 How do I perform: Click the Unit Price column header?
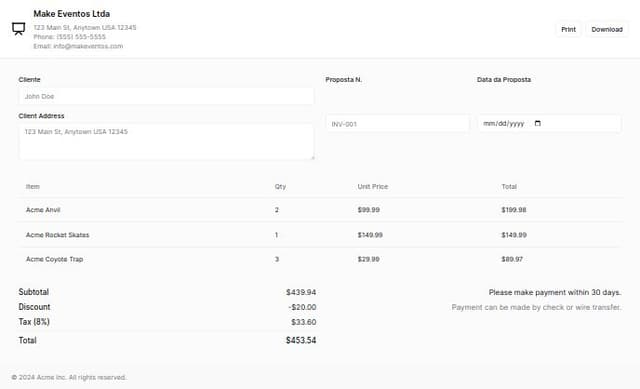click(373, 187)
